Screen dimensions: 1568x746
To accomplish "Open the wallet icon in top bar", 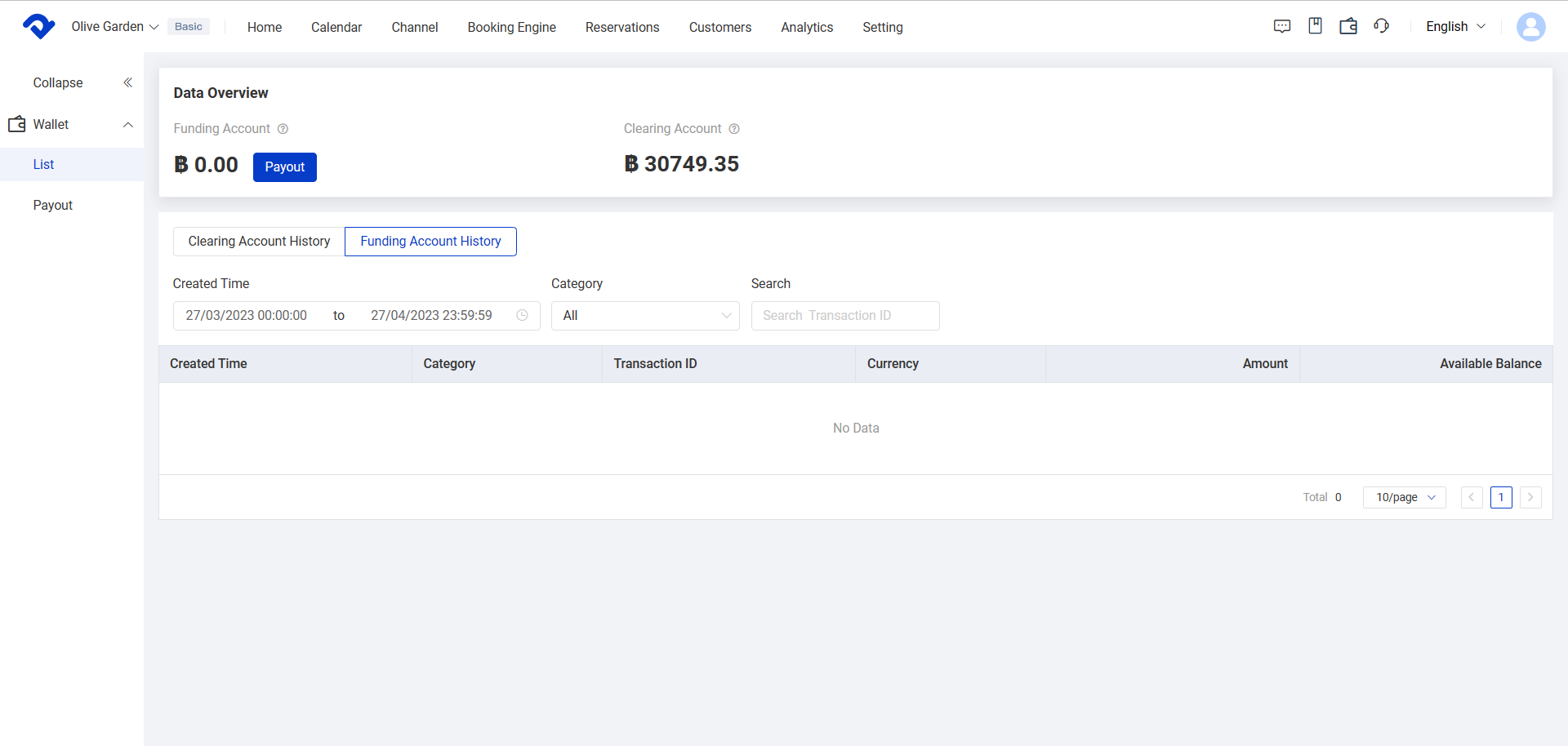I will 1348,26.
